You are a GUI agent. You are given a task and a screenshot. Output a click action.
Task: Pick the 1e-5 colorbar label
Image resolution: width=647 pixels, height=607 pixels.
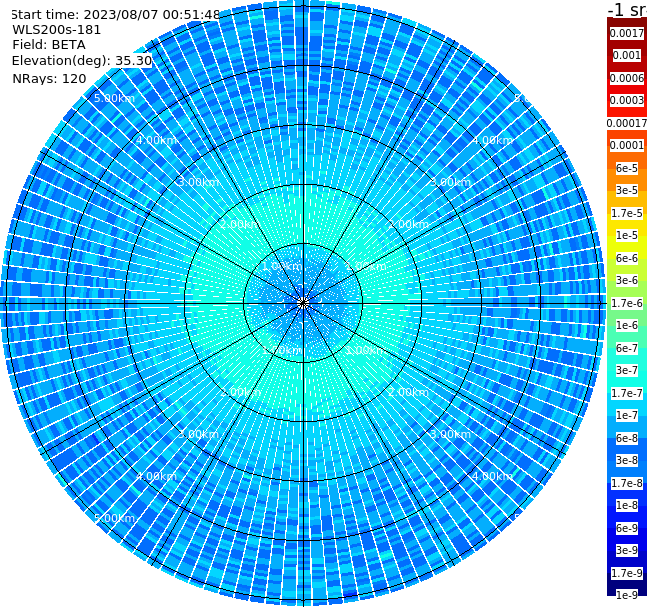coord(627,235)
